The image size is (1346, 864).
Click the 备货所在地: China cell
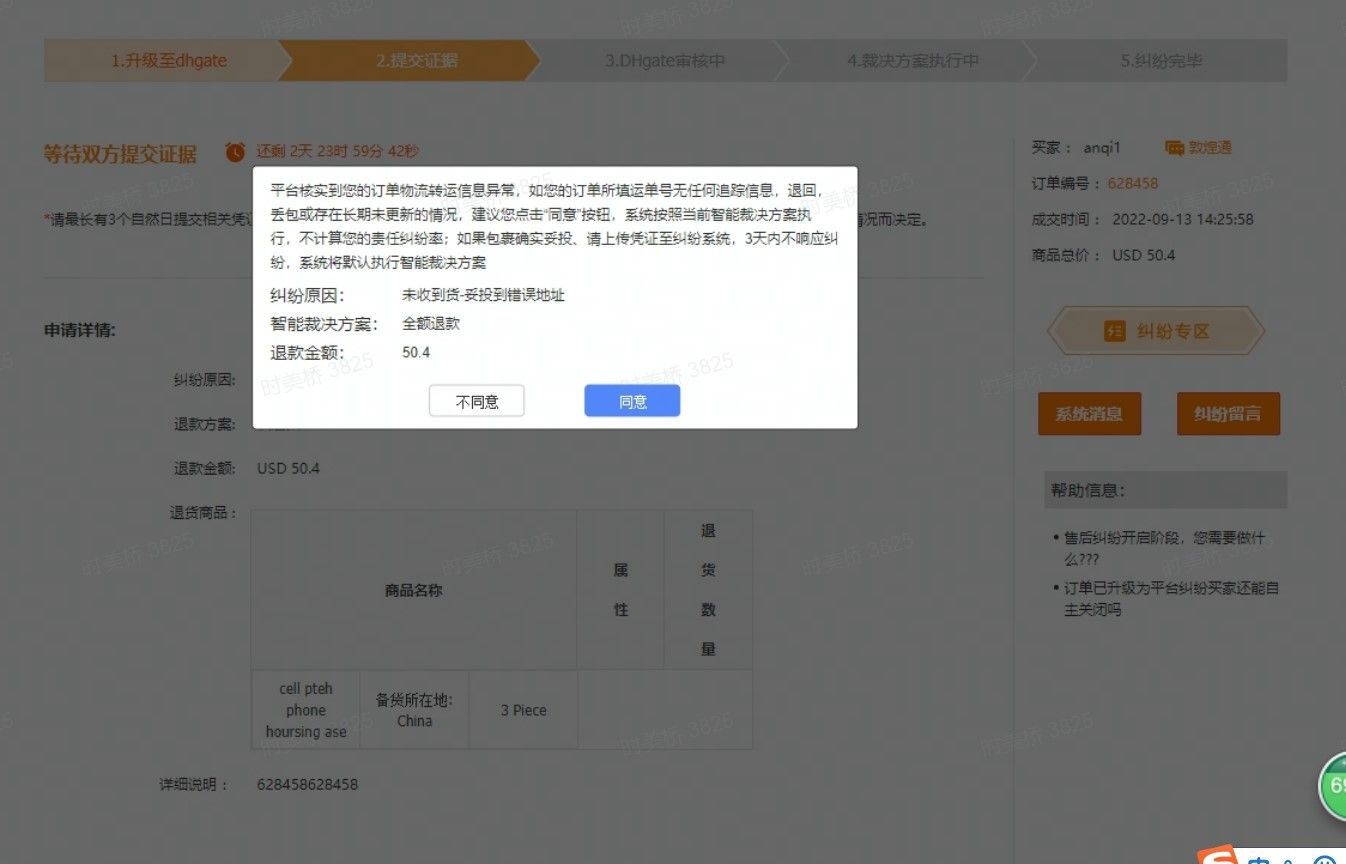[x=414, y=710]
